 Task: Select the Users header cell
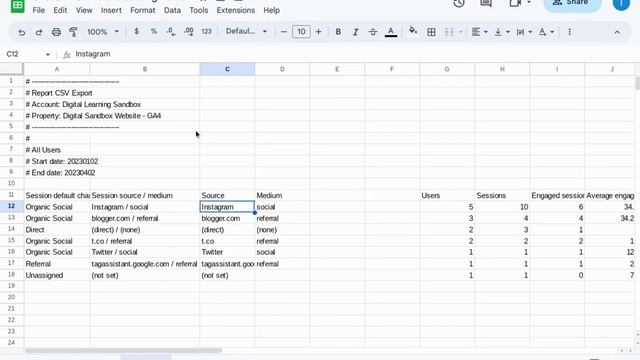click(447, 196)
